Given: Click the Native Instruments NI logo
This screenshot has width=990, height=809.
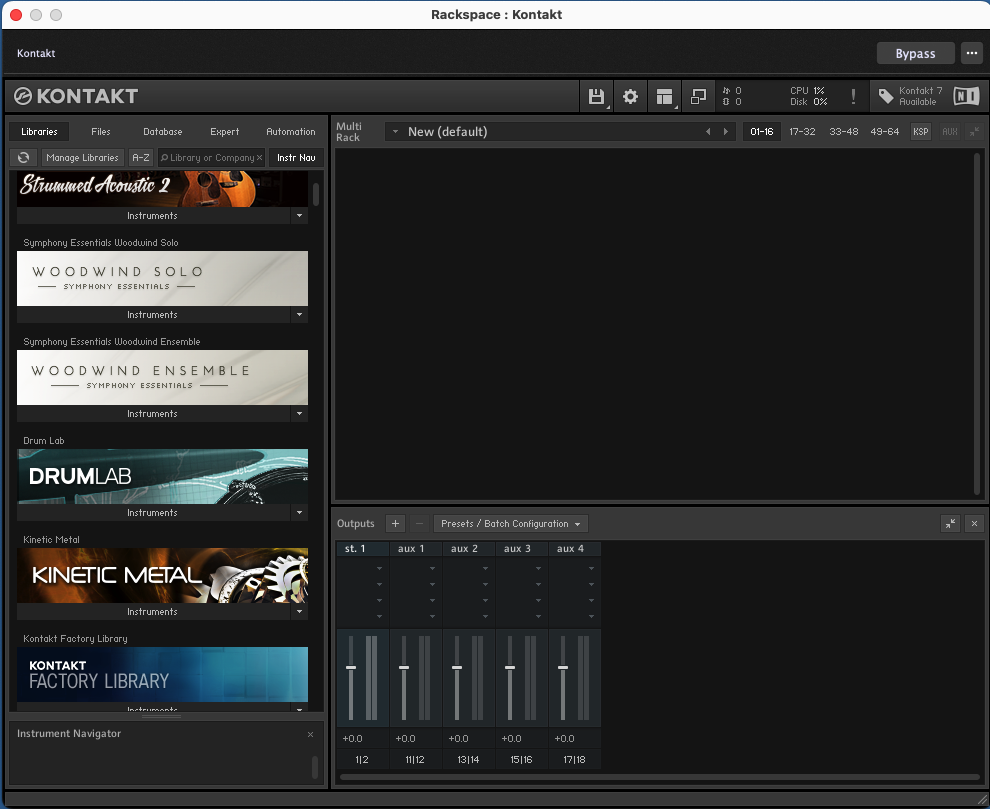Looking at the screenshot, I should [966, 96].
